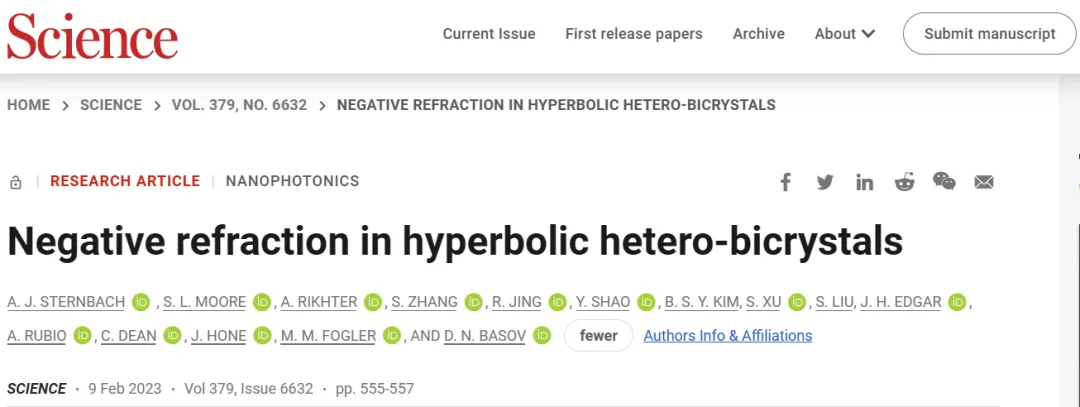Viewport: 1080px width, 407px height.
Task: Open Authors Info & Affiliations link
Action: (x=727, y=335)
